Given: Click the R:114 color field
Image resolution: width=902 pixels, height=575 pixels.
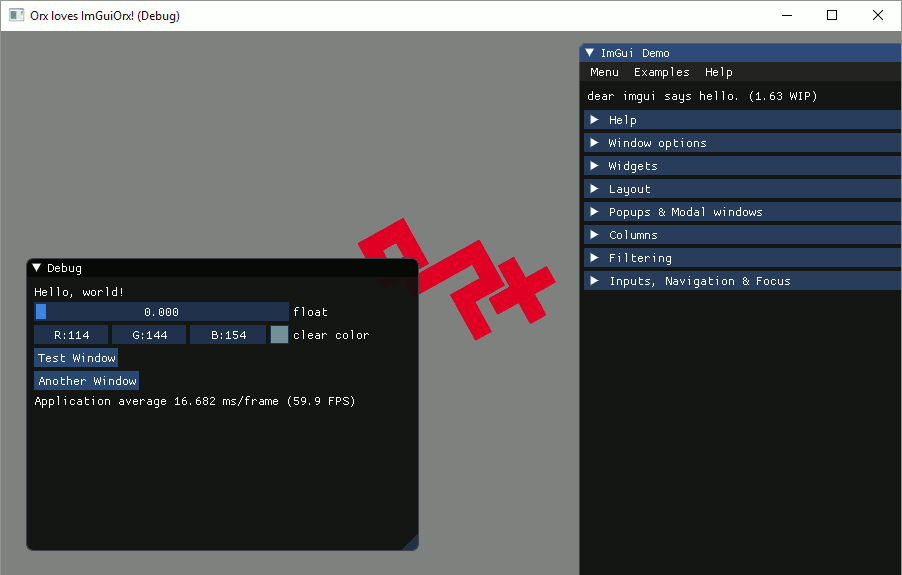Looking at the screenshot, I should (71, 335).
